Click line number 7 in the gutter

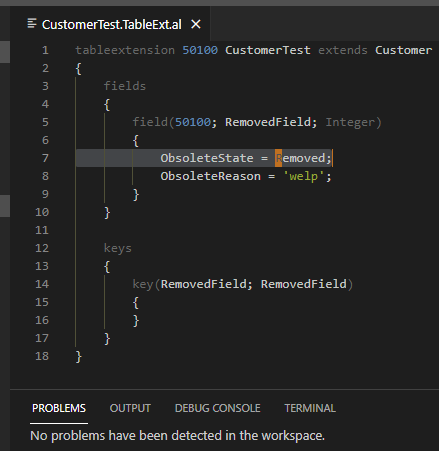click(x=45, y=158)
